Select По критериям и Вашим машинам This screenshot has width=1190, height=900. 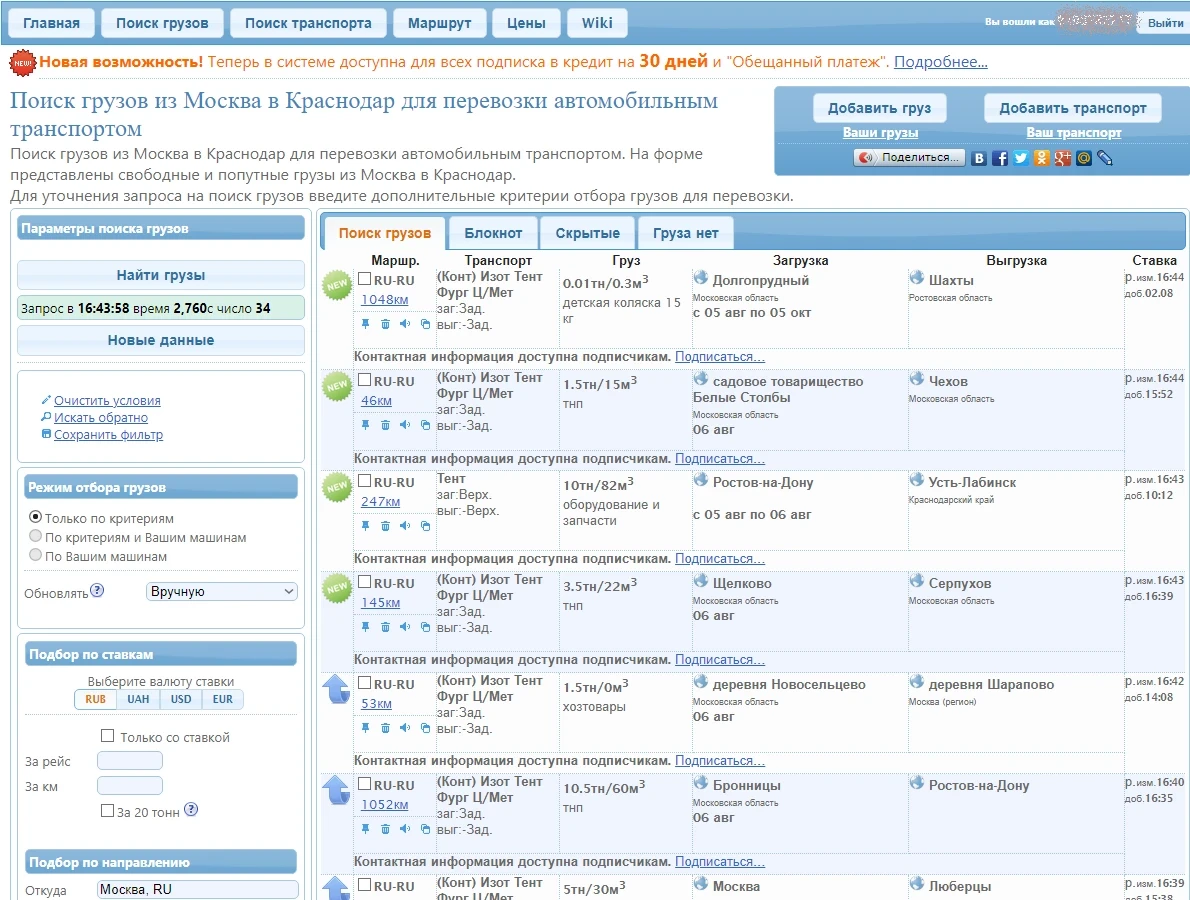point(35,536)
